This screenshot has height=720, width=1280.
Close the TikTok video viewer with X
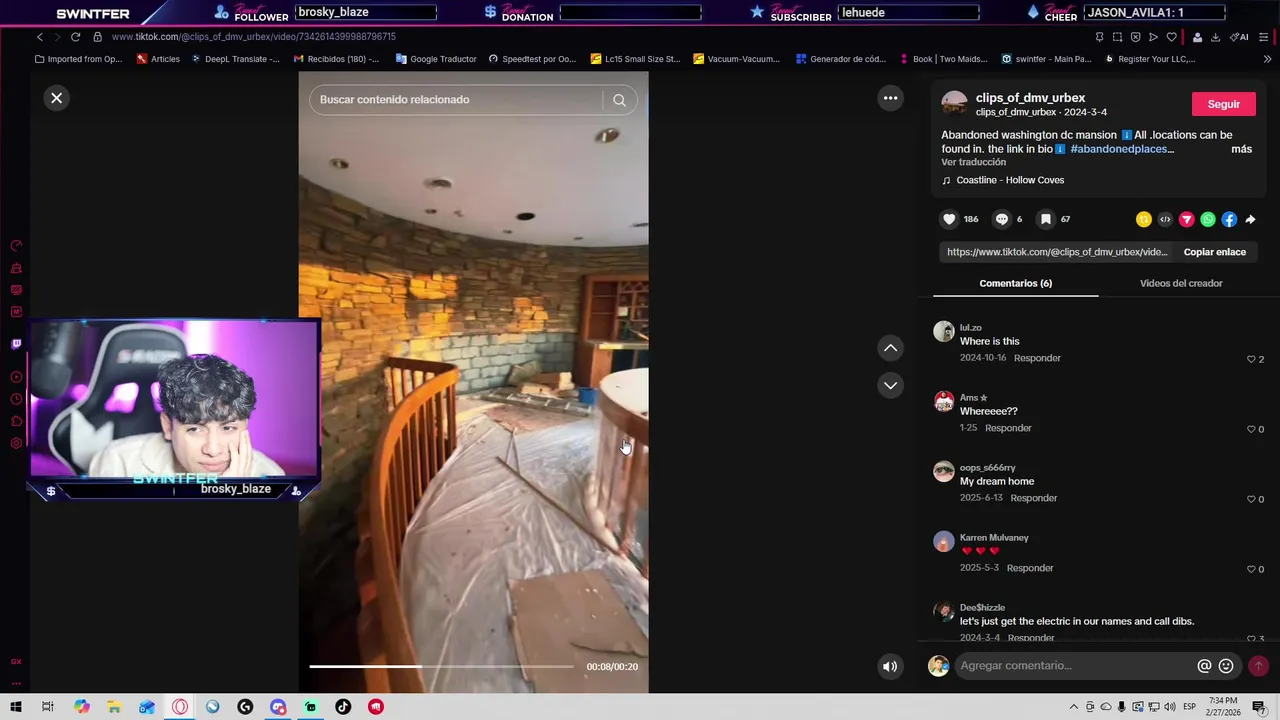click(56, 98)
